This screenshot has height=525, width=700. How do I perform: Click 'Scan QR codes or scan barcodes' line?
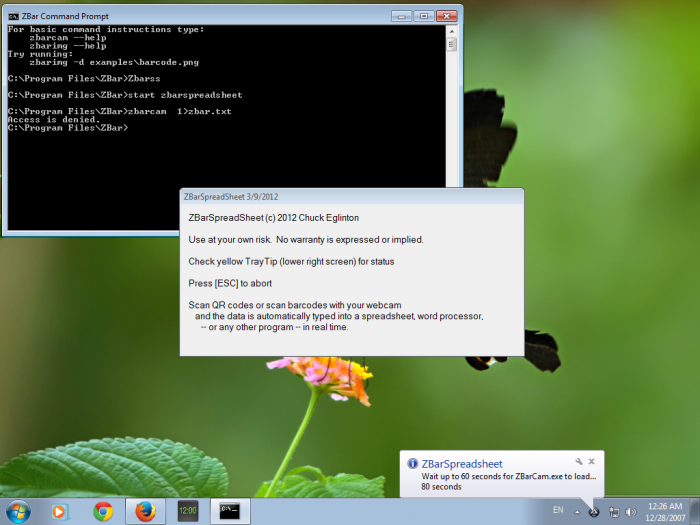tap(295, 305)
